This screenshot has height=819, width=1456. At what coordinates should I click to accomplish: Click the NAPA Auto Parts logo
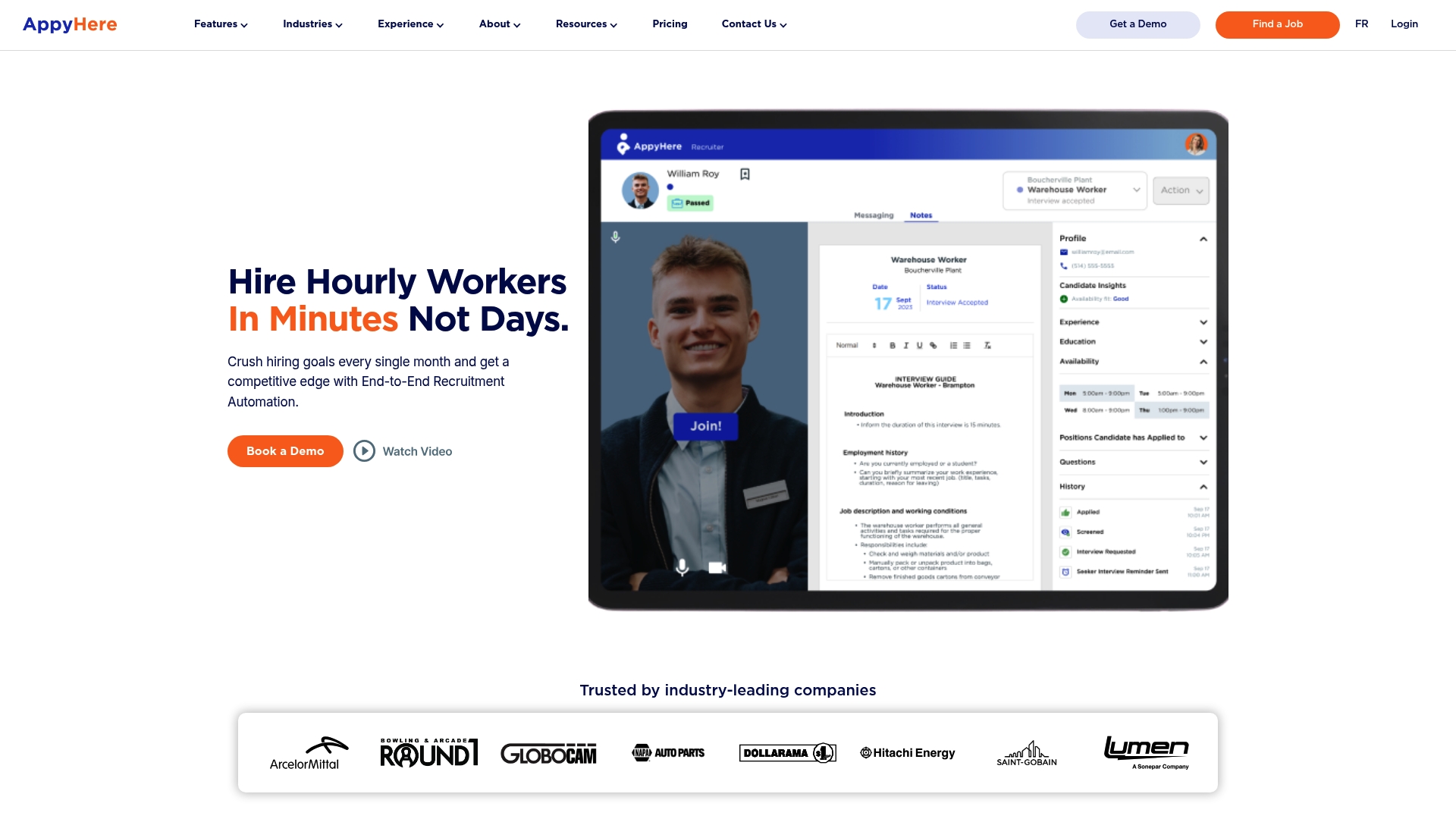pos(668,752)
